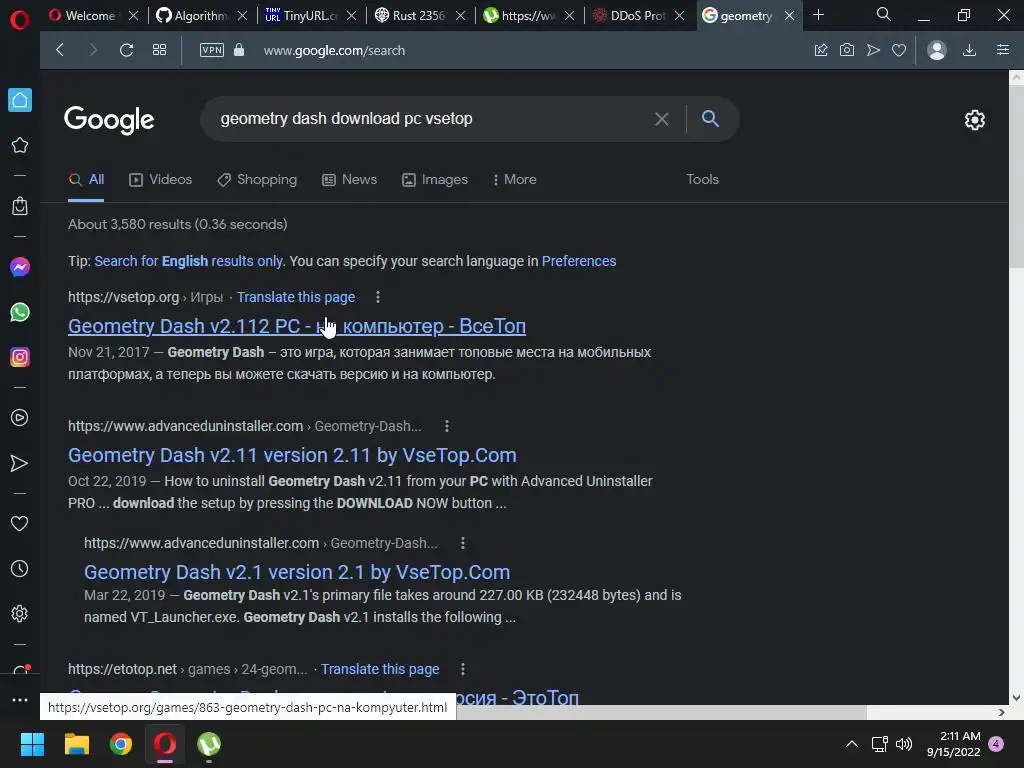Add page to bookmarks with heart icon
This screenshot has height=768, width=1024.
[x=899, y=50]
